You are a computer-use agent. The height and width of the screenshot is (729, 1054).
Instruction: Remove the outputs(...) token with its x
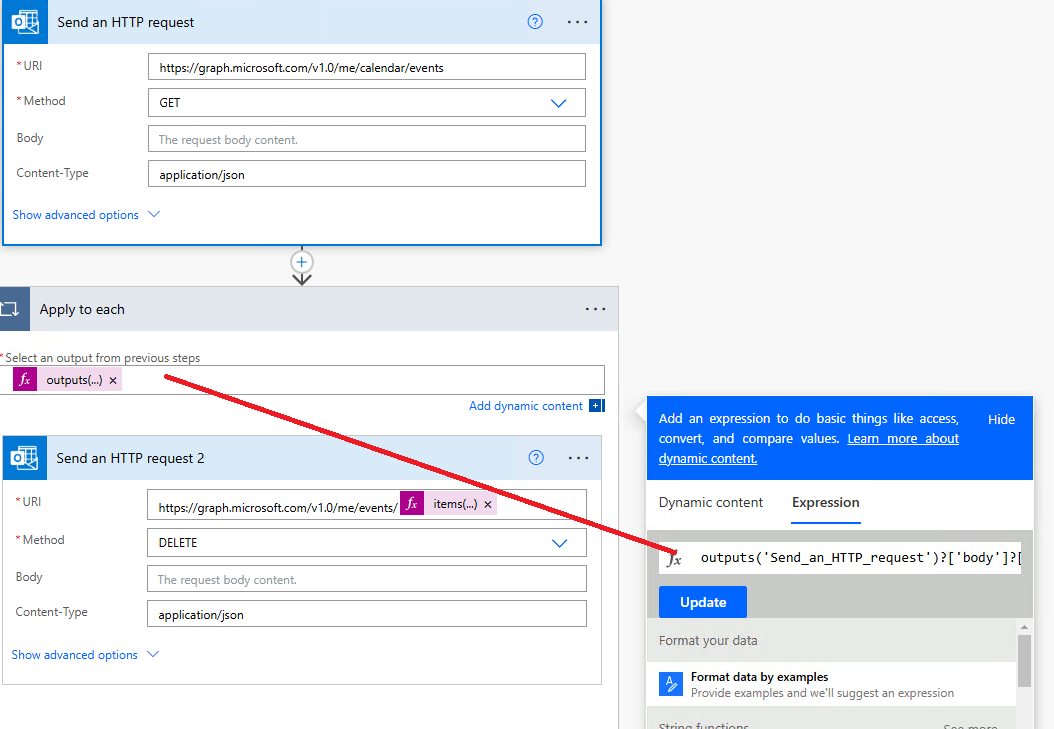112,380
